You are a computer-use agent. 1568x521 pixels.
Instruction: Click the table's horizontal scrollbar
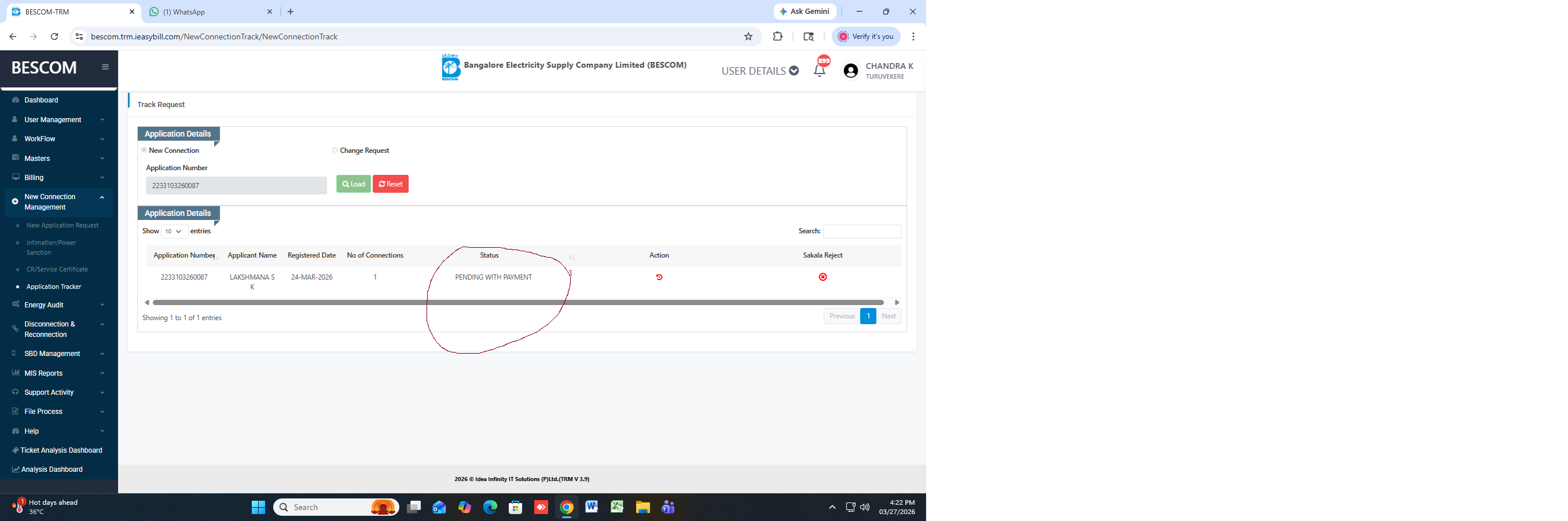[x=517, y=303]
